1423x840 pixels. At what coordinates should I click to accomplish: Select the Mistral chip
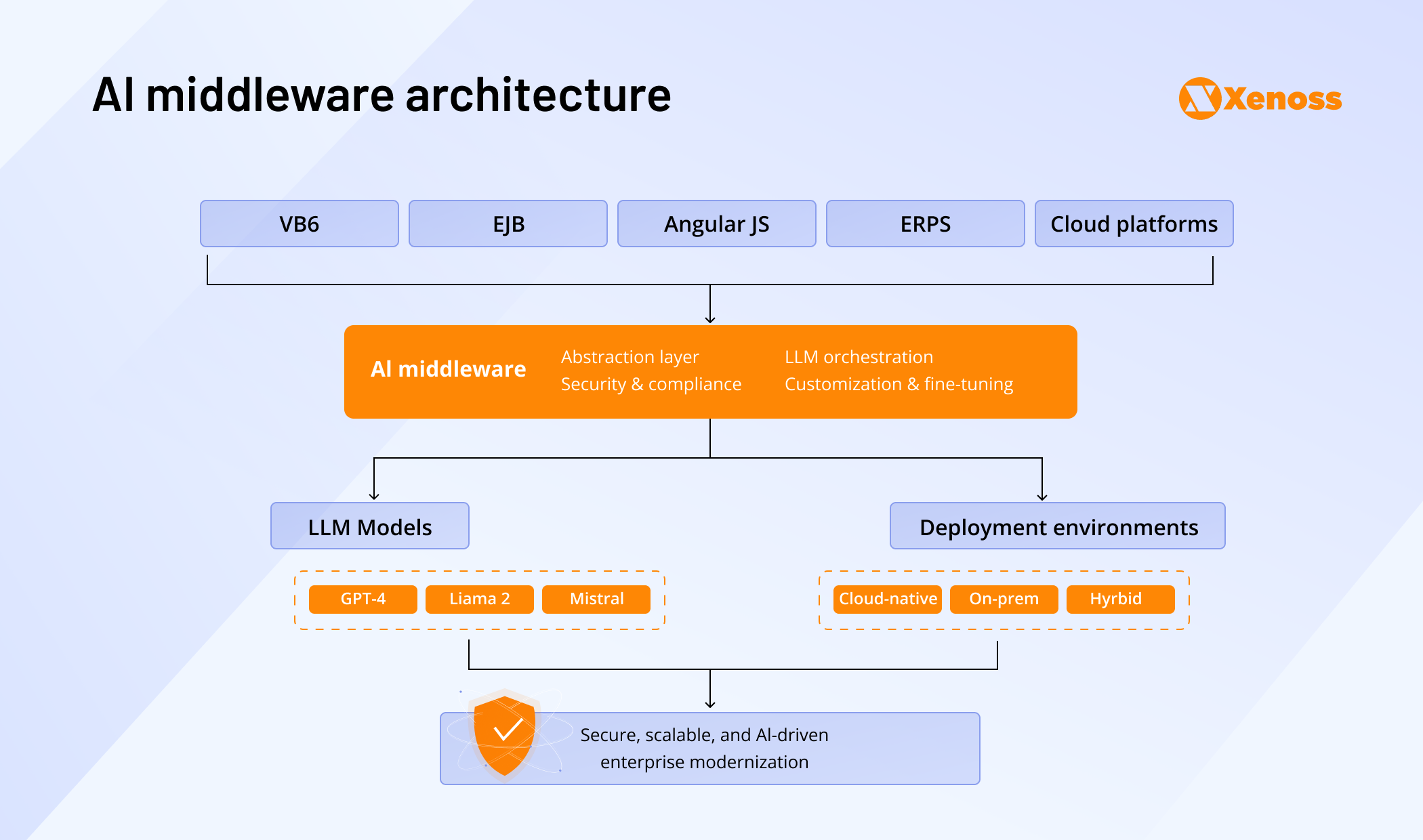click(x=596, y=600)
